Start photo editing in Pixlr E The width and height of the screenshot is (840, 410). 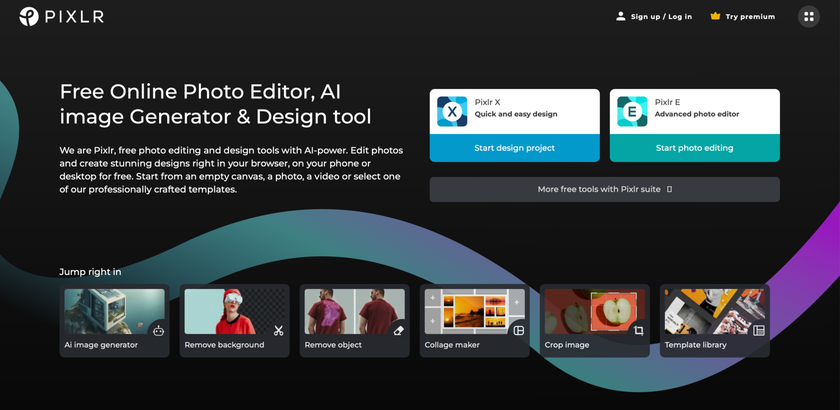pos(694,148)
